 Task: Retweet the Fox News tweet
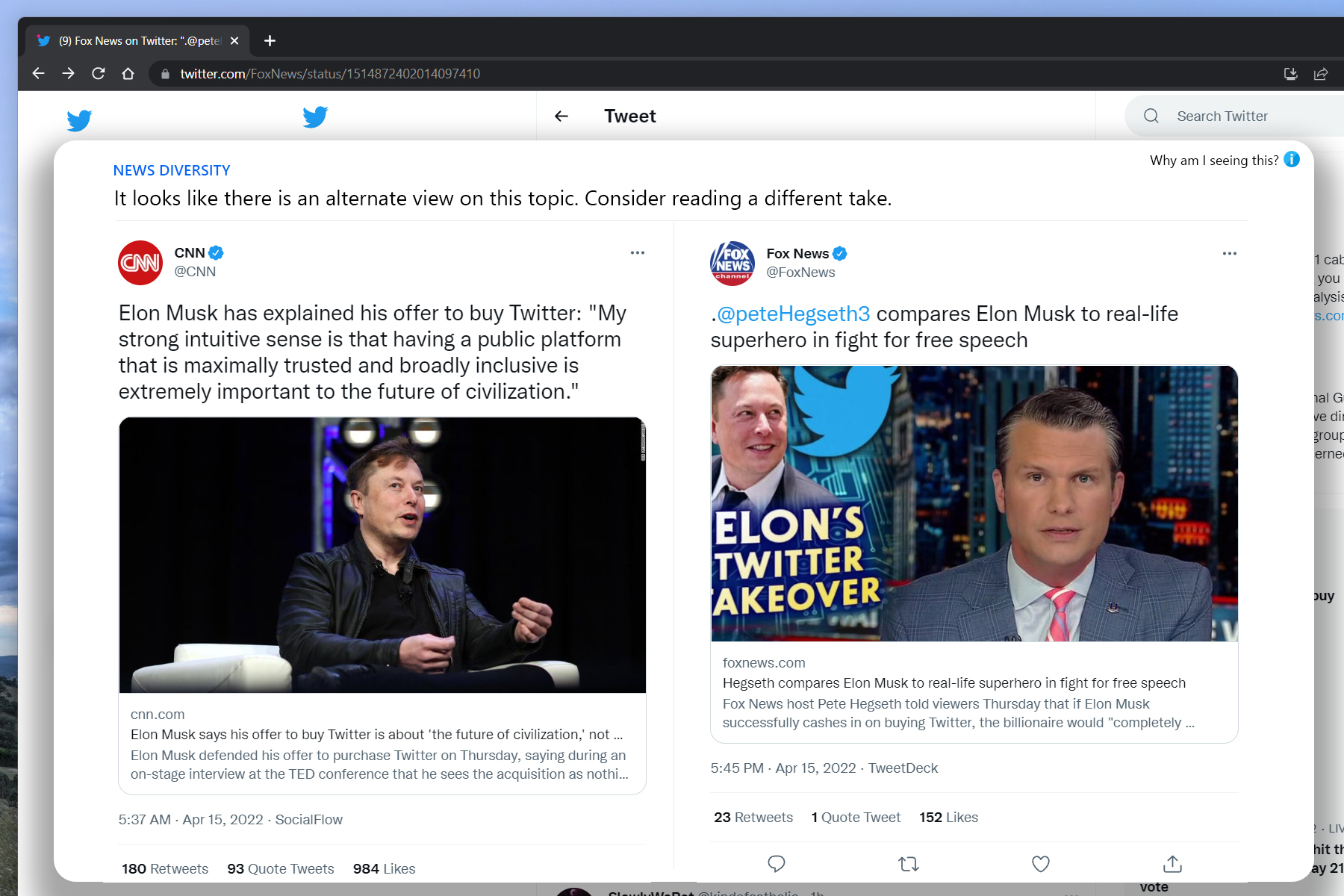(x=908, y=864)
